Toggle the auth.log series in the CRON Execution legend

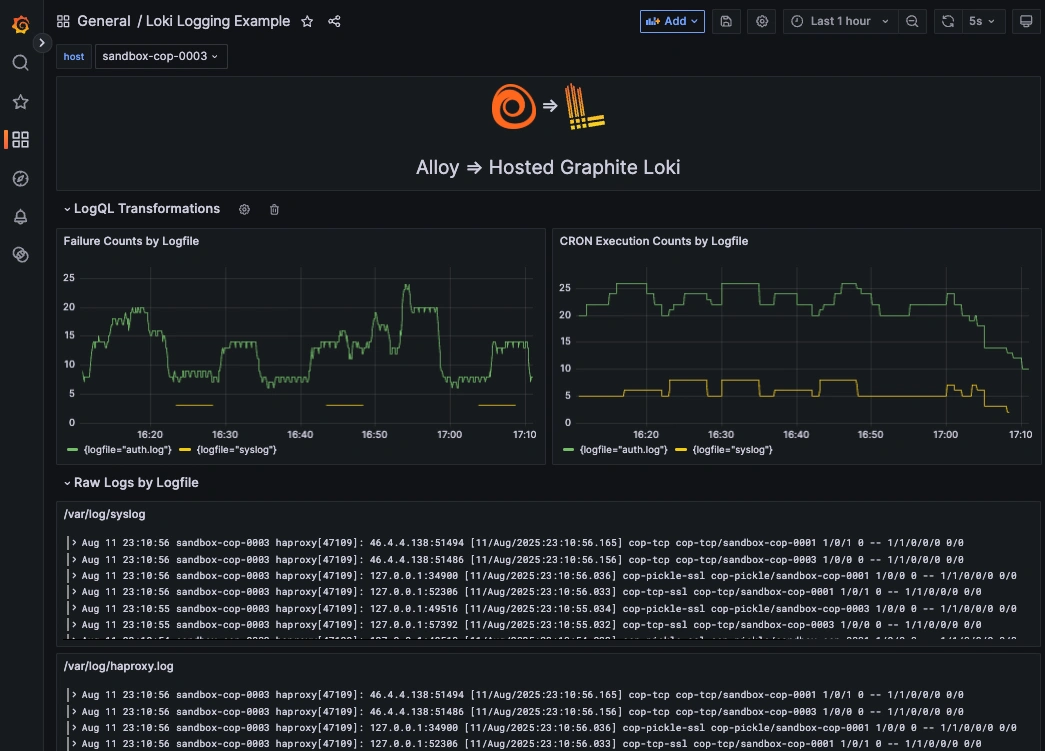(623, 450)
